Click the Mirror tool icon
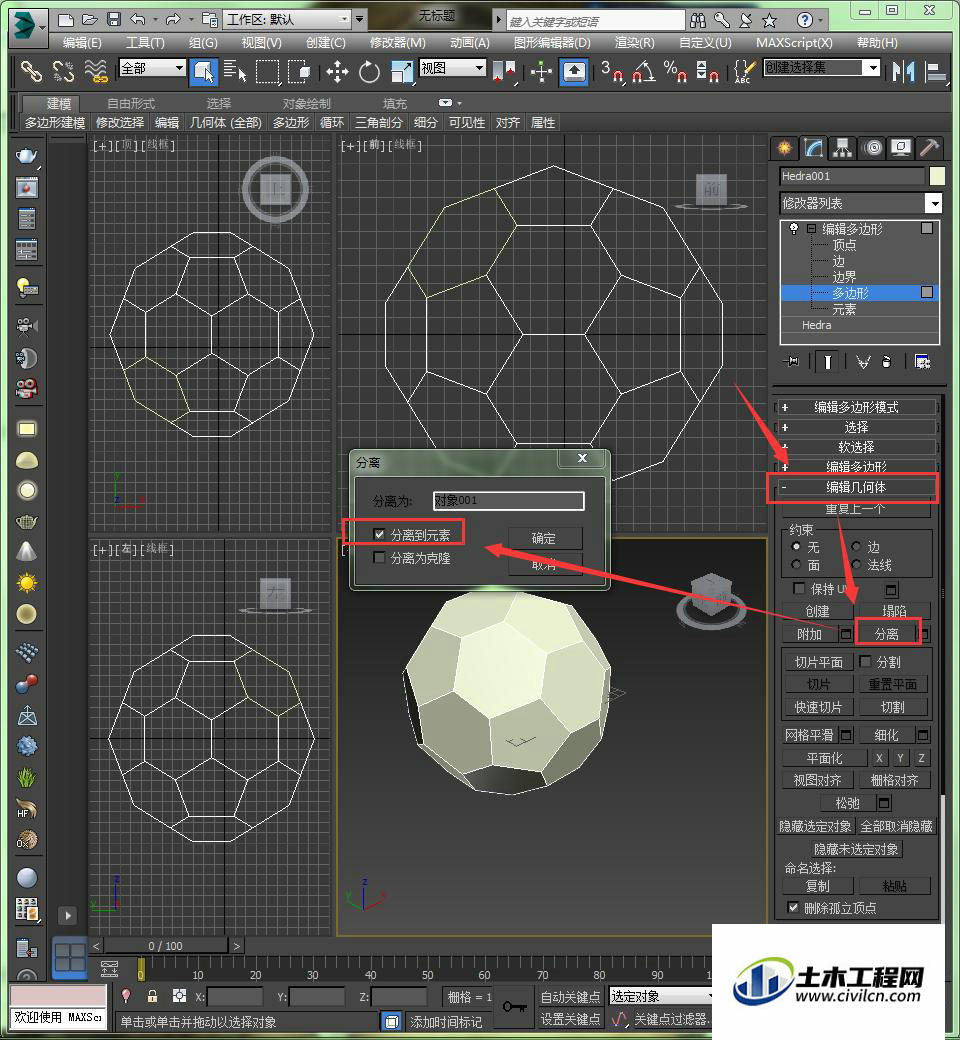Screen dimensions: 960x1040 [x=903, y=71]
